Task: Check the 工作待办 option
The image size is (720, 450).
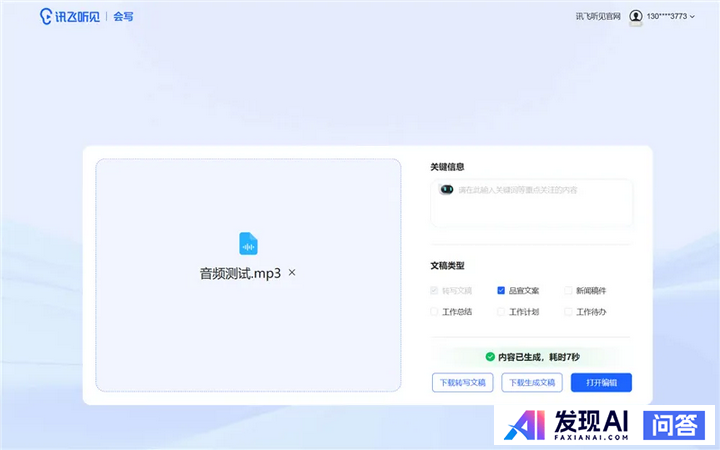Action: point(568,311)
